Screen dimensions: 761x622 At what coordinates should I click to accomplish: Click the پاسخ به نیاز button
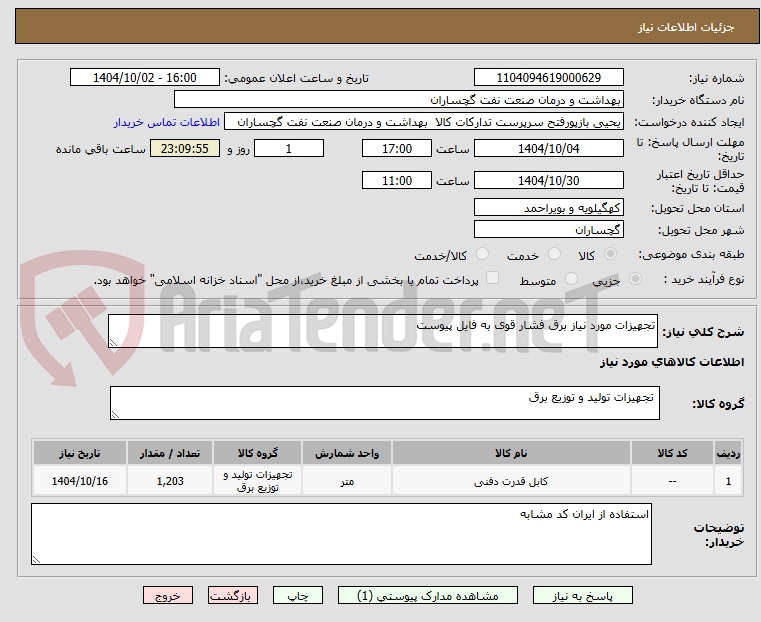(582, 595)
